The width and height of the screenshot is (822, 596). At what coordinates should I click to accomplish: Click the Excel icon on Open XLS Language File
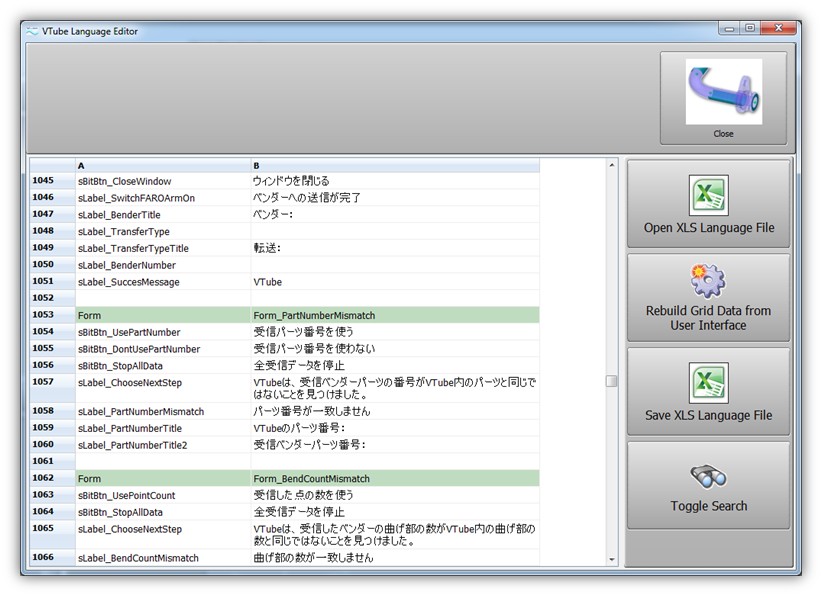click(x=708, y=195)
